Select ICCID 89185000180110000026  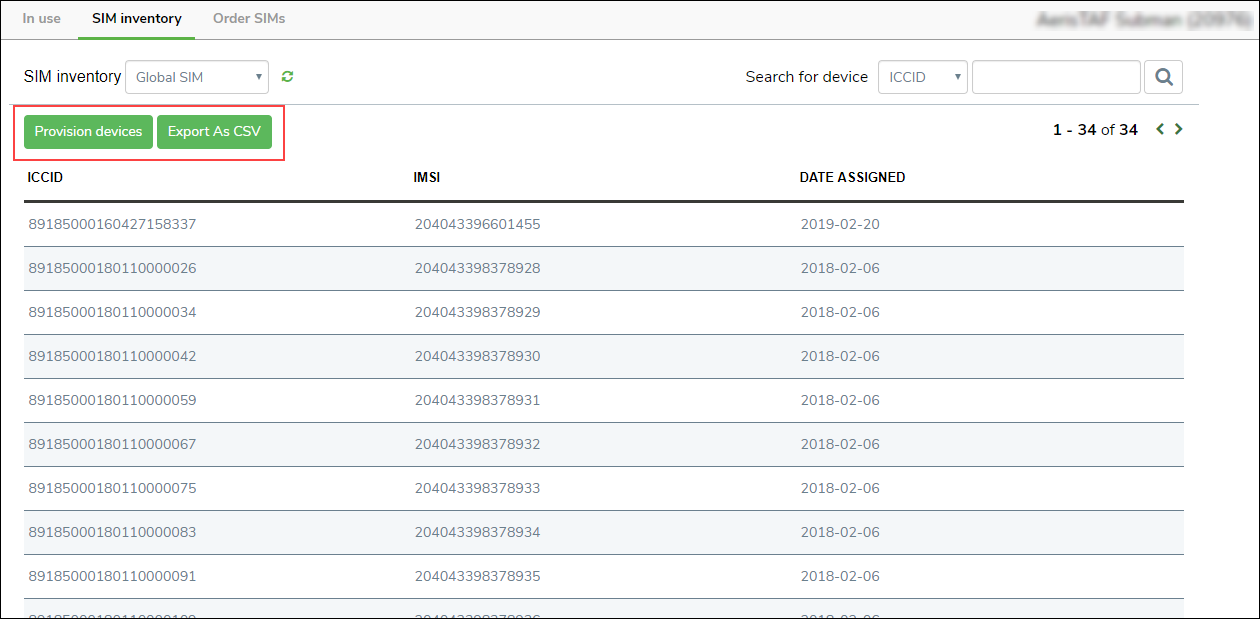click(113, 269)
